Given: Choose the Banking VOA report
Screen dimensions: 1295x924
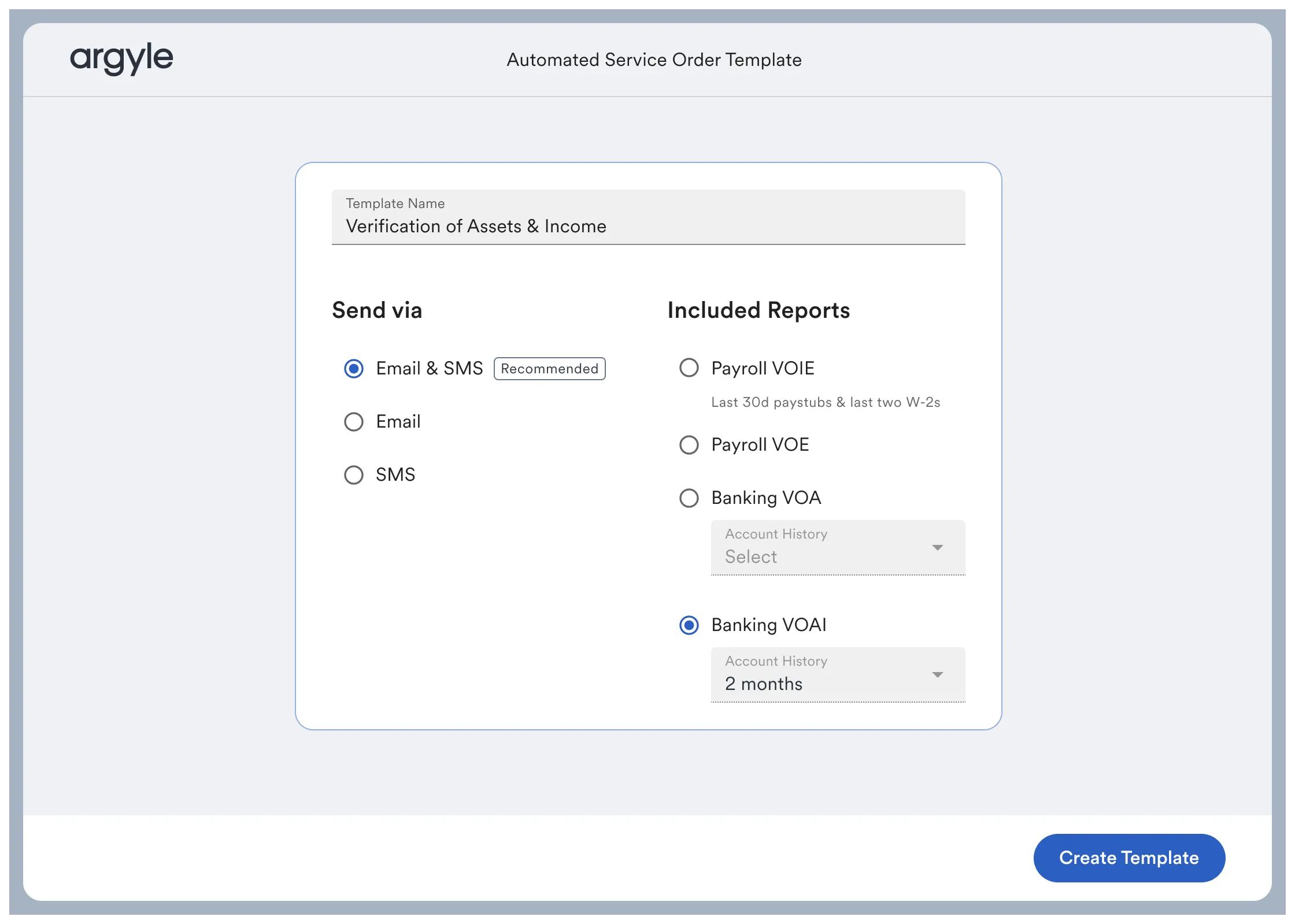Looking at the screenshot, I should [x=689, y=498].
